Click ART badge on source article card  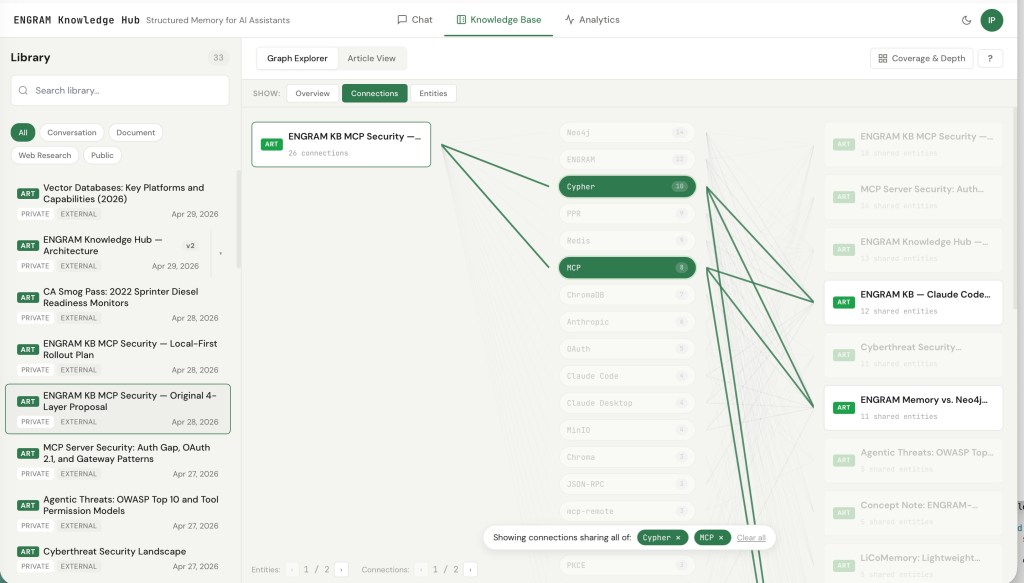[271, 144]
